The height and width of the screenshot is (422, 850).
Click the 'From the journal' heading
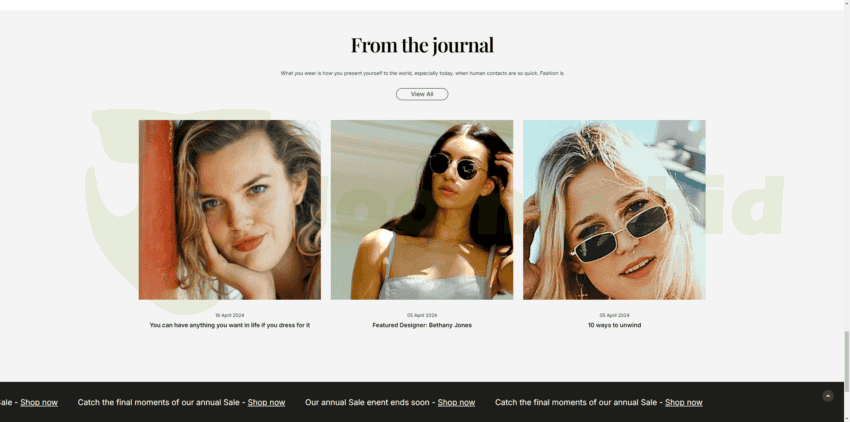(x=422, y=45)
